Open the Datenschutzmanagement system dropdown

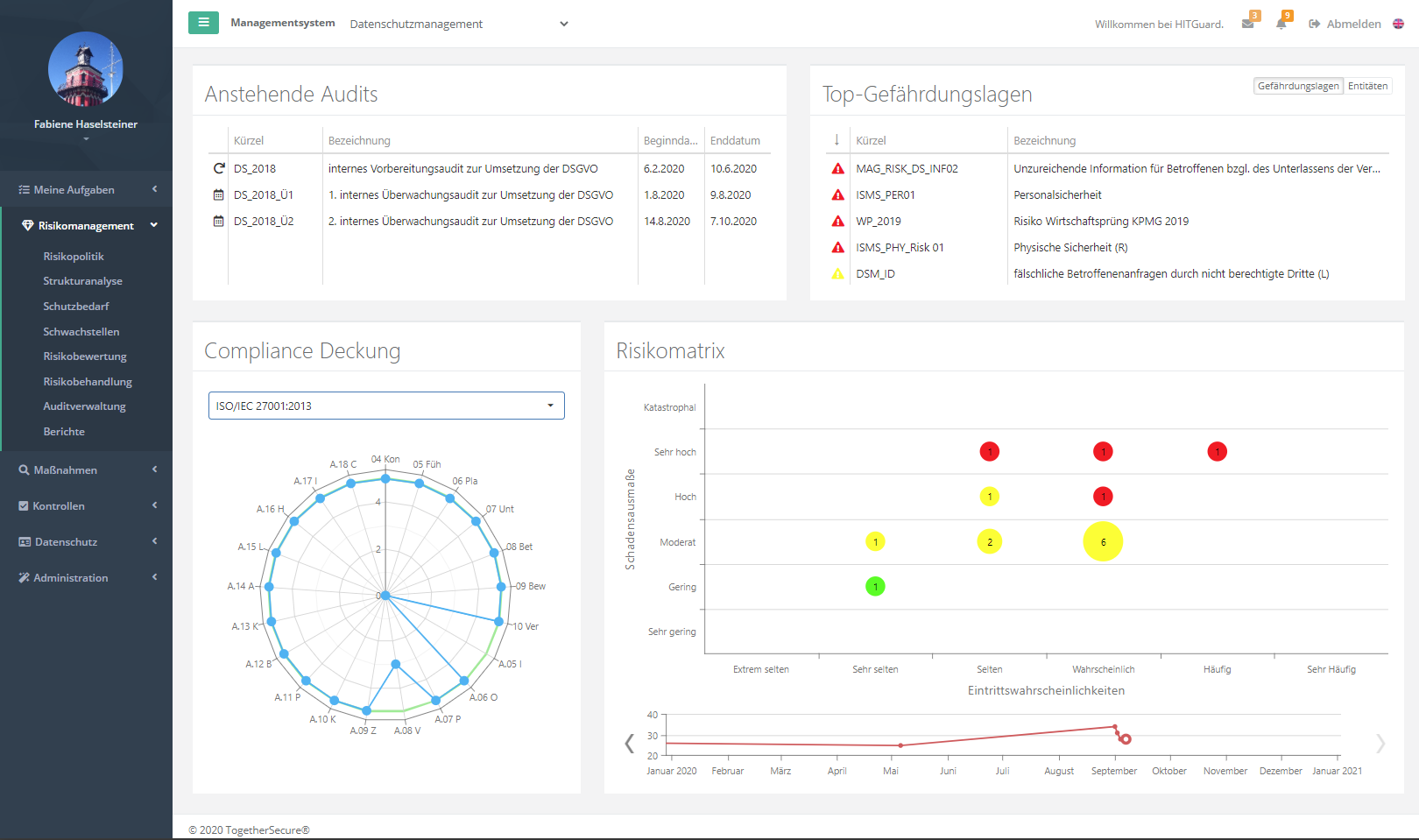point(459,24)
